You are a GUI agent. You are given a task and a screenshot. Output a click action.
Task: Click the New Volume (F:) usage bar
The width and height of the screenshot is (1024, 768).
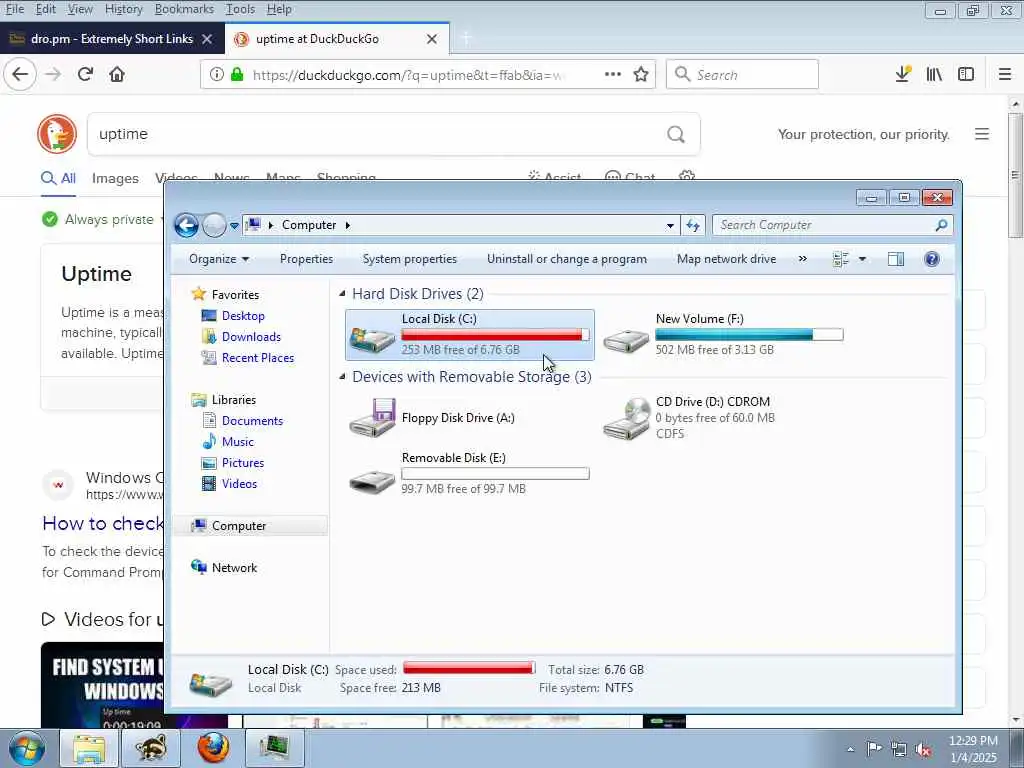point(749,335)
